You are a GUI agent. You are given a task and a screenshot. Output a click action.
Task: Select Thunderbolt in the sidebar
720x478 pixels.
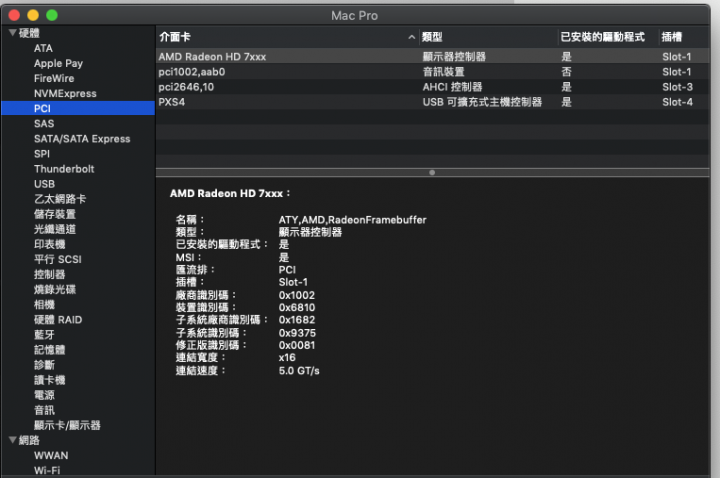click(x=64, y=169)
